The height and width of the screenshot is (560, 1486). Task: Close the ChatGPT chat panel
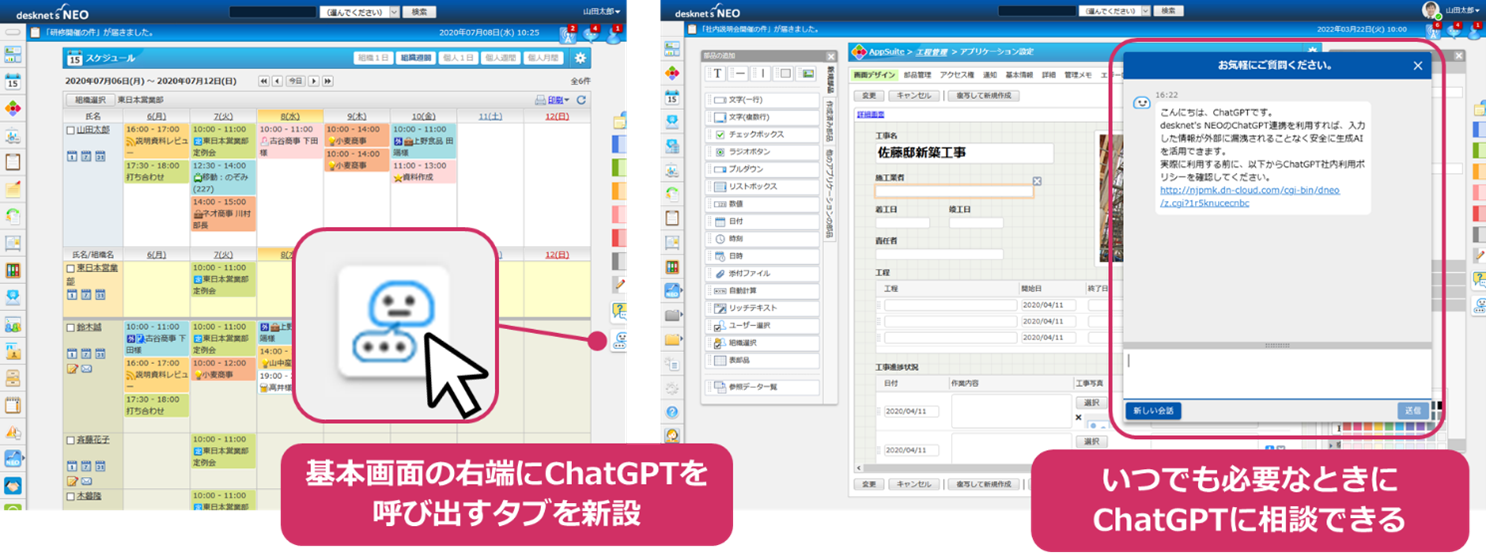point(1417,66)
